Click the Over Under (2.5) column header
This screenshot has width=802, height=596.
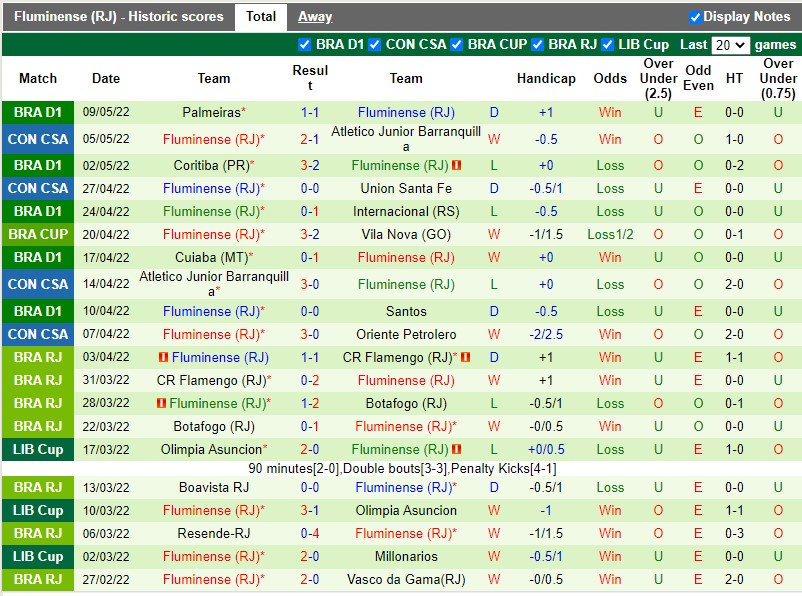click(658, 78)
